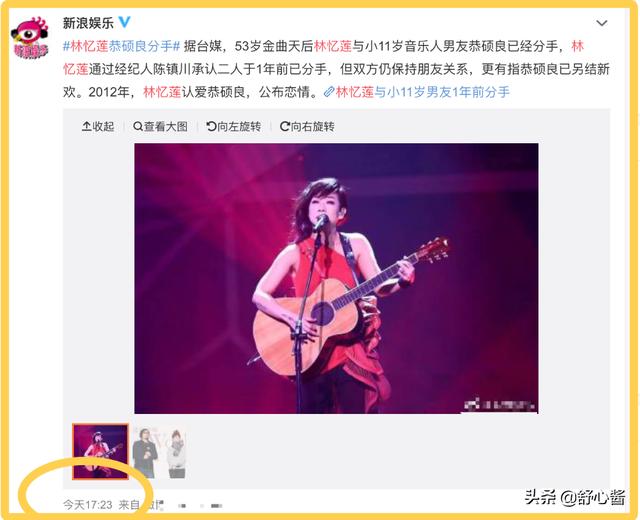Click the magnifier icon beside 查看大图
This screenshot has width=640, height=520.
pyautogui.click(x=138, y=127)
